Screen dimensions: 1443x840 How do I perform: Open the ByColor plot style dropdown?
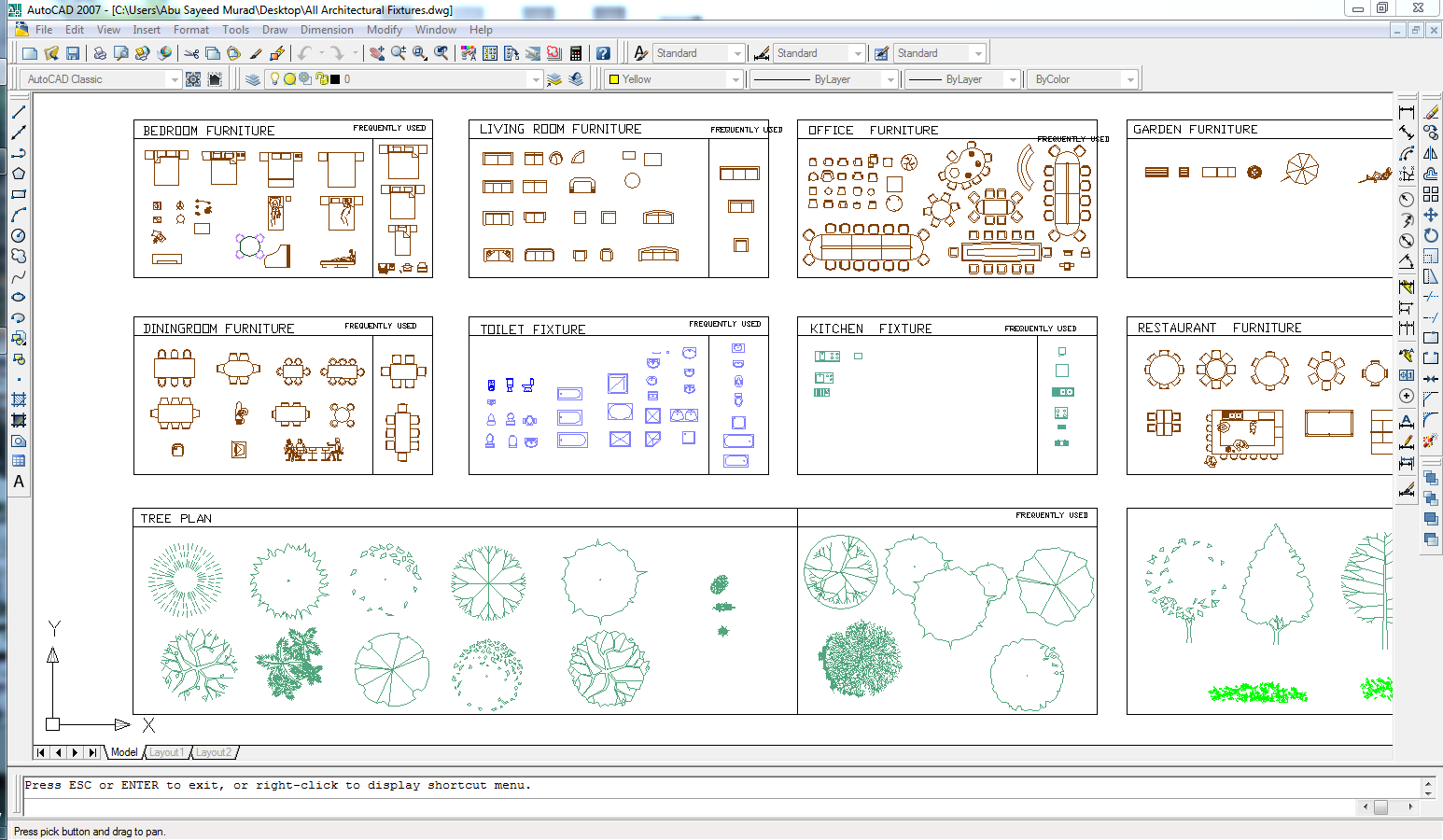pos(1130,79)
